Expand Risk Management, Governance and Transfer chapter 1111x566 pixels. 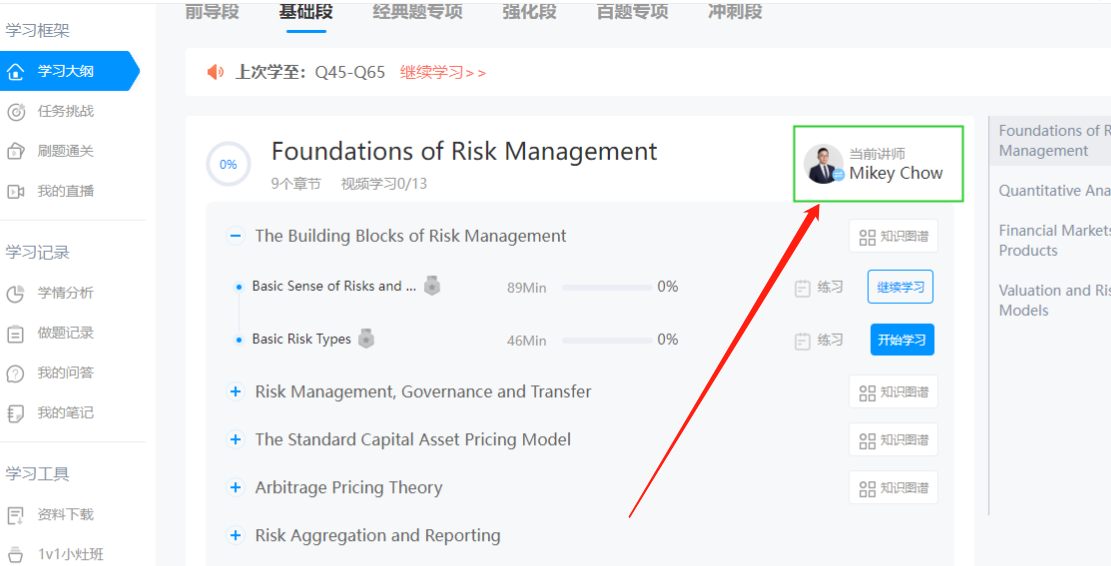[236, 392]
